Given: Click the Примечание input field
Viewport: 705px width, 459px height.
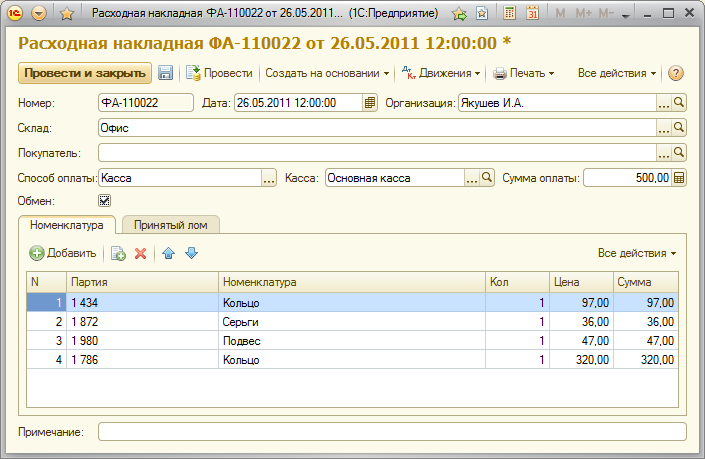Looking at the screenshot, I should (392, 432).
